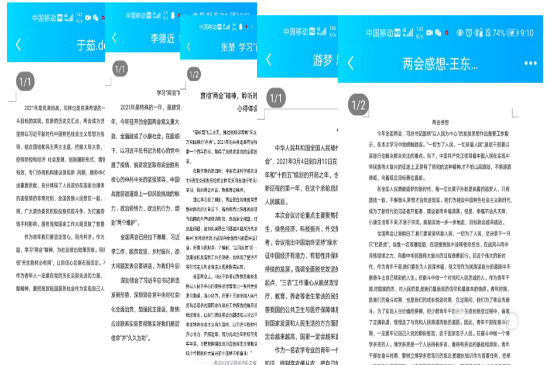Viewport: 552px width, 365px height.
Task: Tap back arrow next to 张慧 学习 title
Action: click(189, 47)
